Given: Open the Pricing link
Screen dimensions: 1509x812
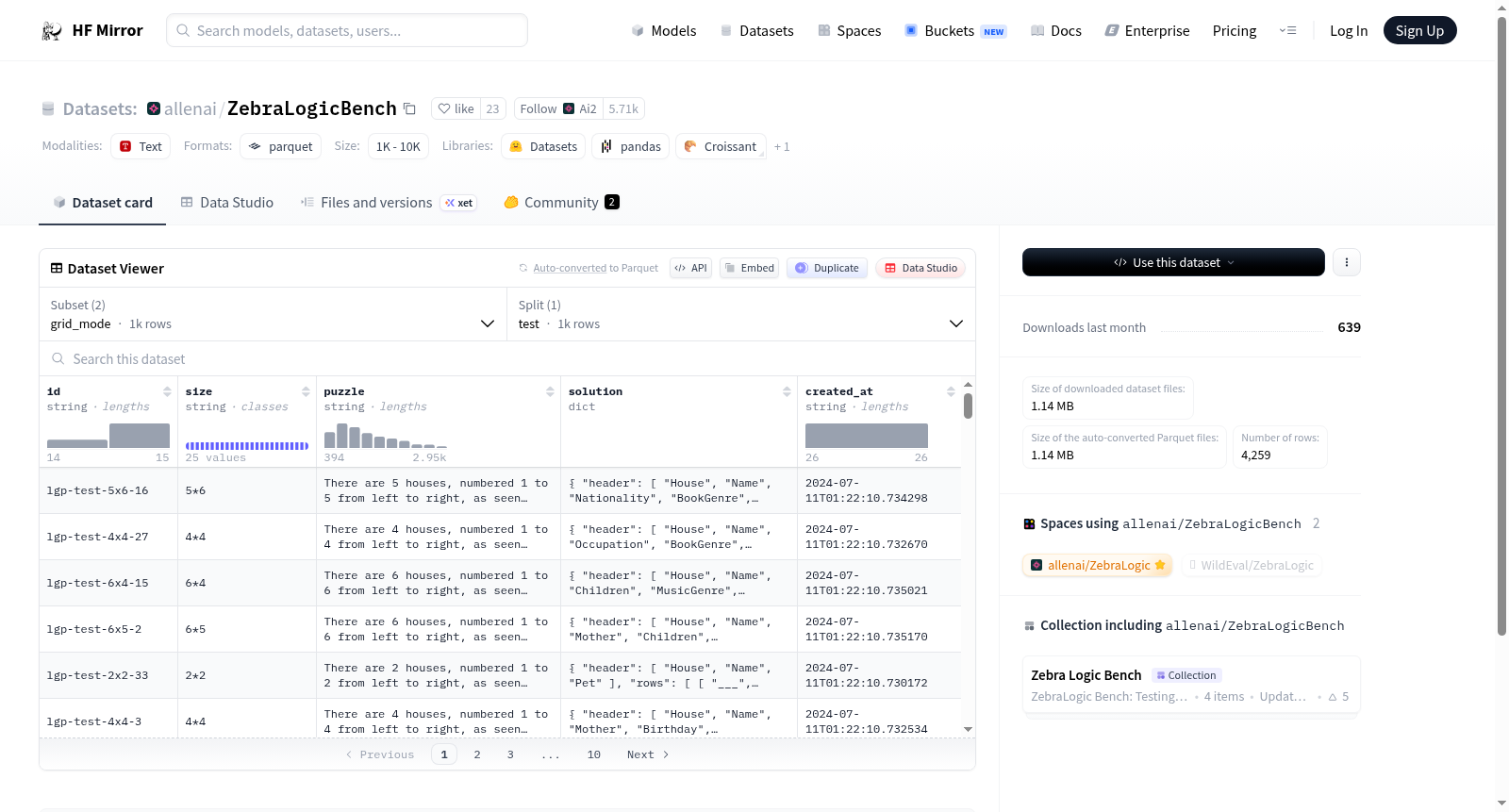Looking at the screenshot, I should click(1235, 31).
